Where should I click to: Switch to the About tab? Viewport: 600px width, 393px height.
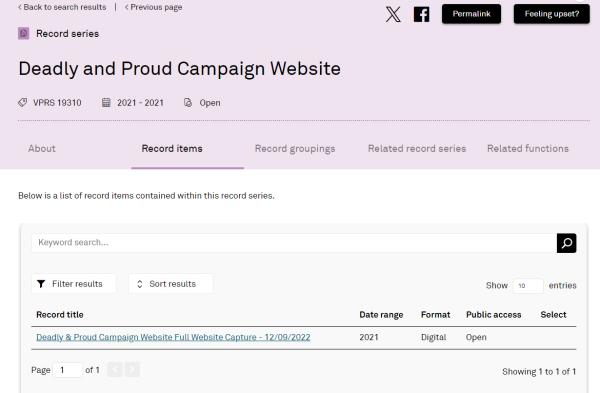tap(42, 148)
